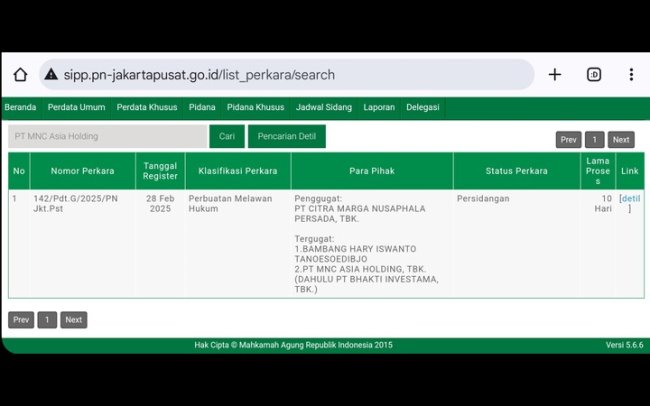Open the Pidana menu
This screenshot has width=650, height=406.
tap(202, 107)
